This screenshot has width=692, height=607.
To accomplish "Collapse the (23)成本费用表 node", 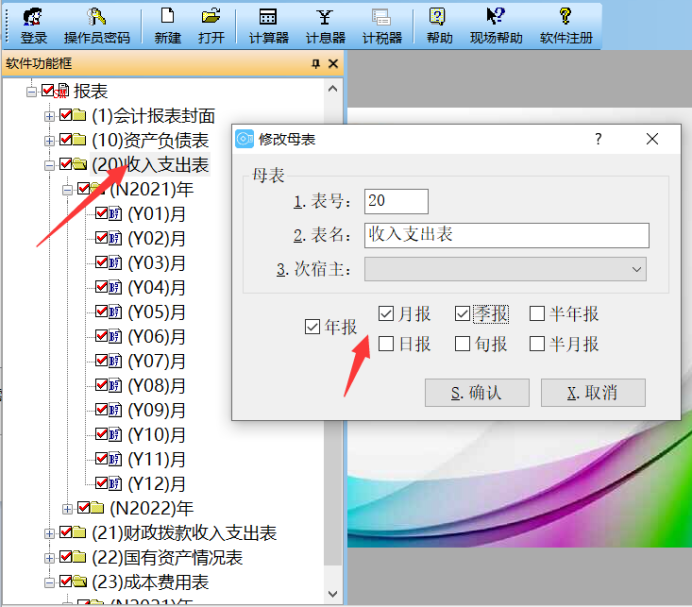I will coord(49,583).
